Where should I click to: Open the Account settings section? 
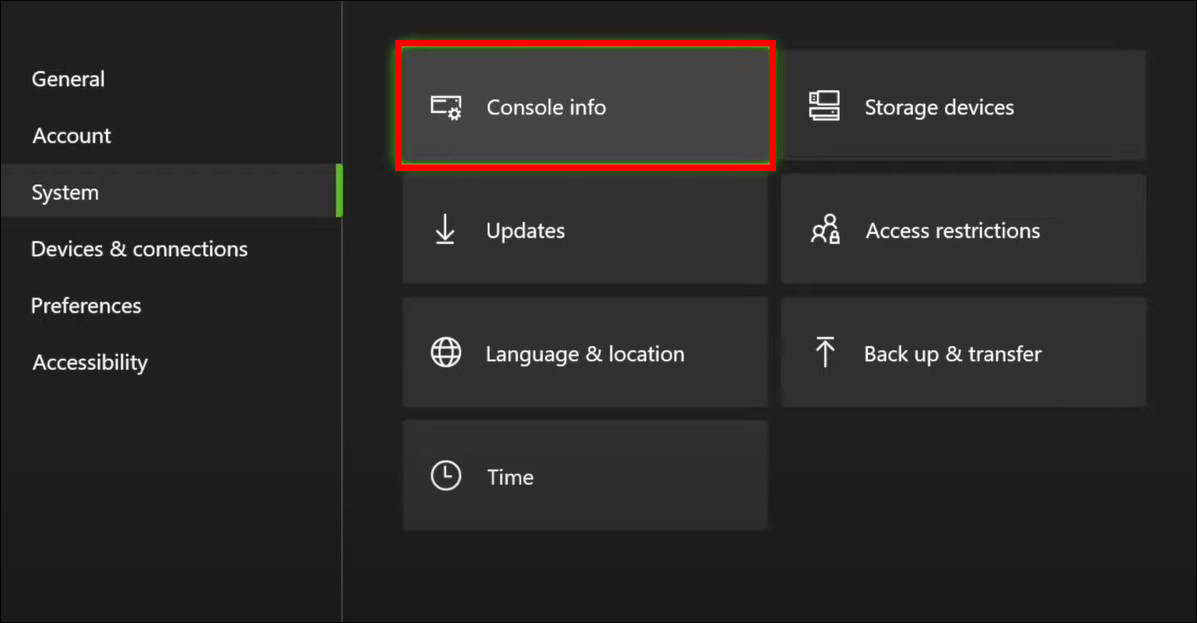pos(71,136)
